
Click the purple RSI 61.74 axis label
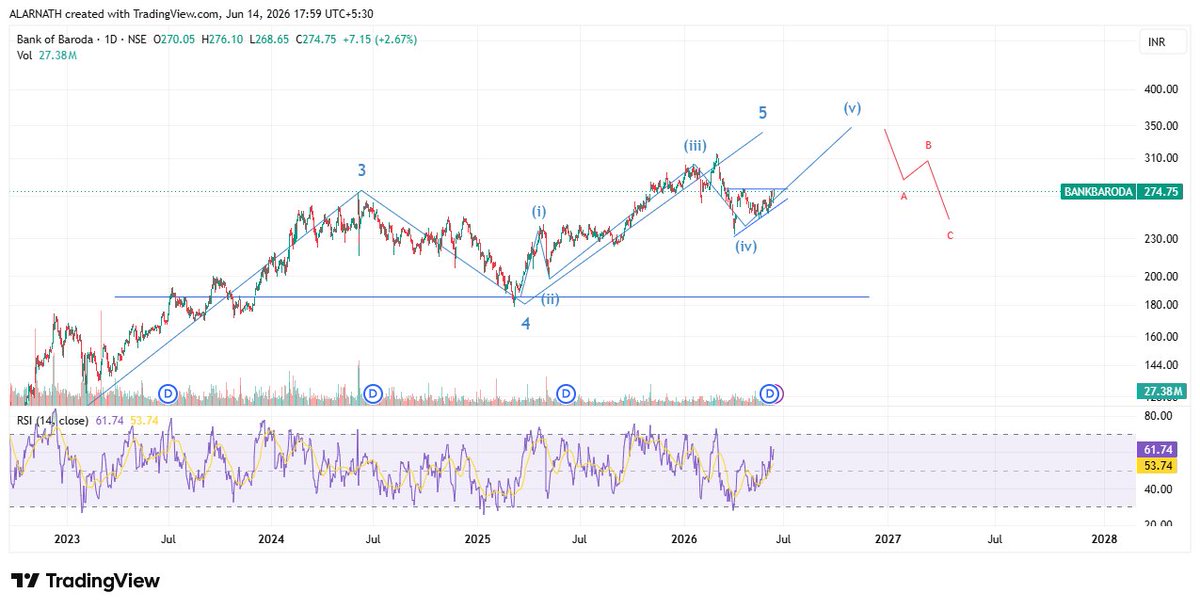(1160, 452)
